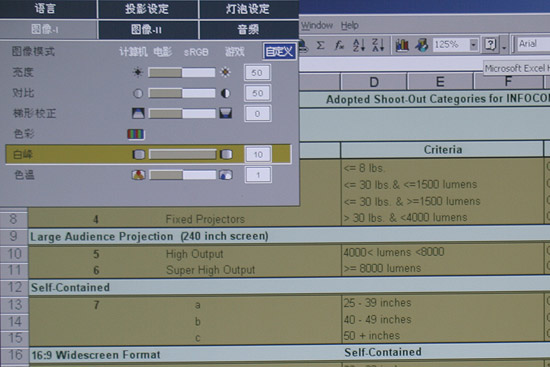
Task: Switch to the 图像-II tab
Action: point(148,30)
